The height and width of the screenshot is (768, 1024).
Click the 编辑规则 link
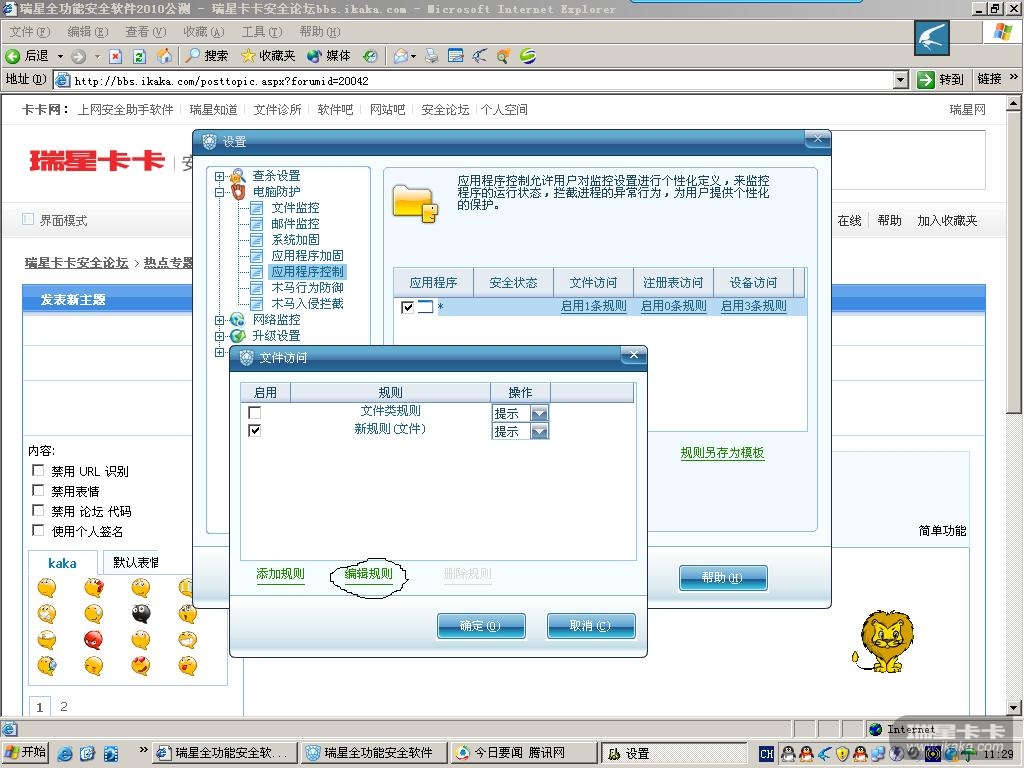[369, 573]
